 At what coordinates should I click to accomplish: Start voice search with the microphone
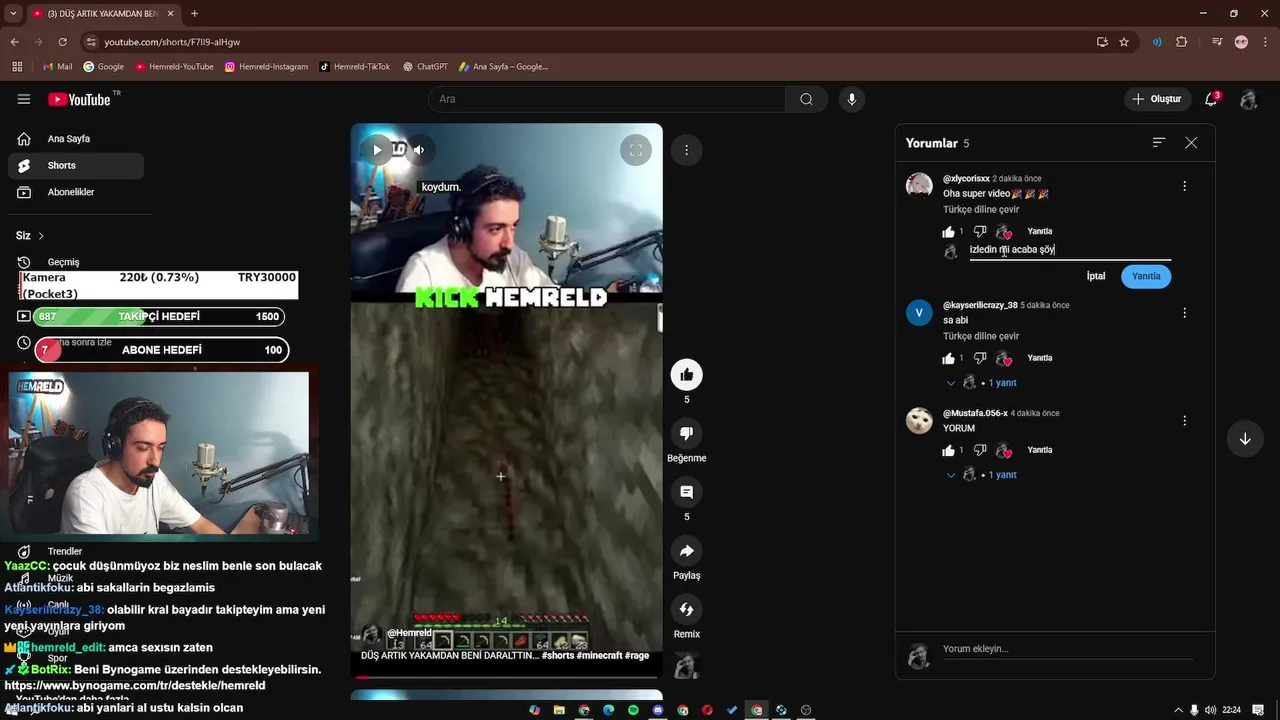[852, 99]
